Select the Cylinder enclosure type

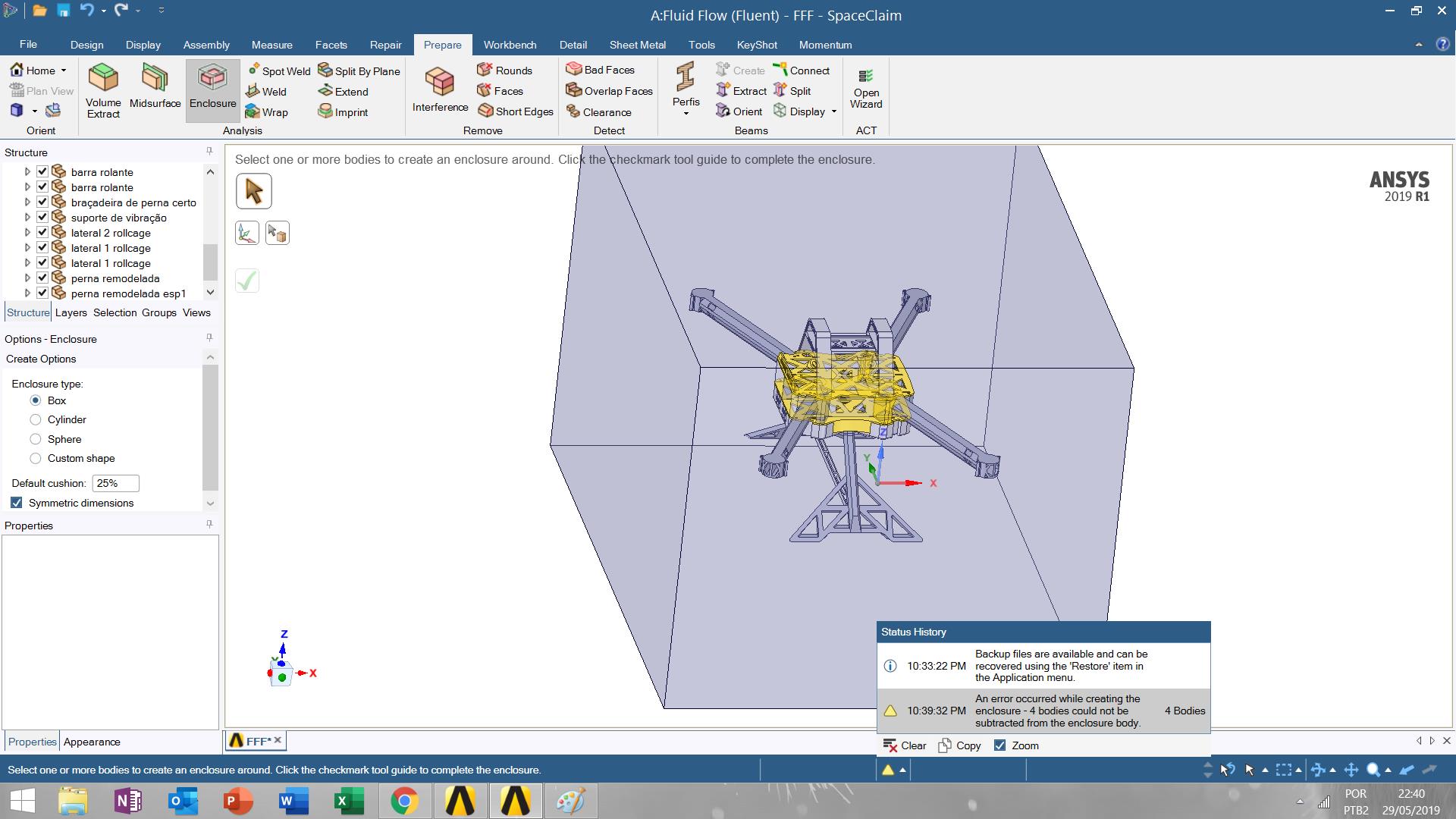coord(36,419)
